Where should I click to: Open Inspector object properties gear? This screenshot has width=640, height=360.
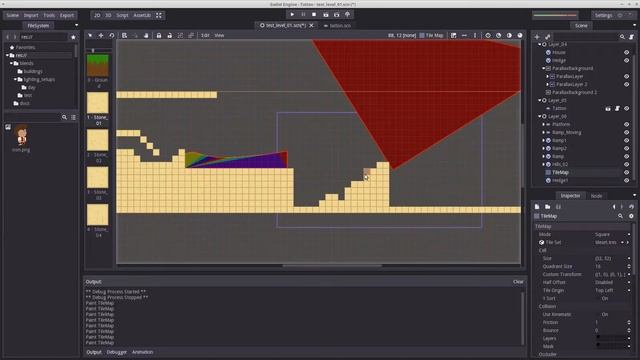coord(631,216)
